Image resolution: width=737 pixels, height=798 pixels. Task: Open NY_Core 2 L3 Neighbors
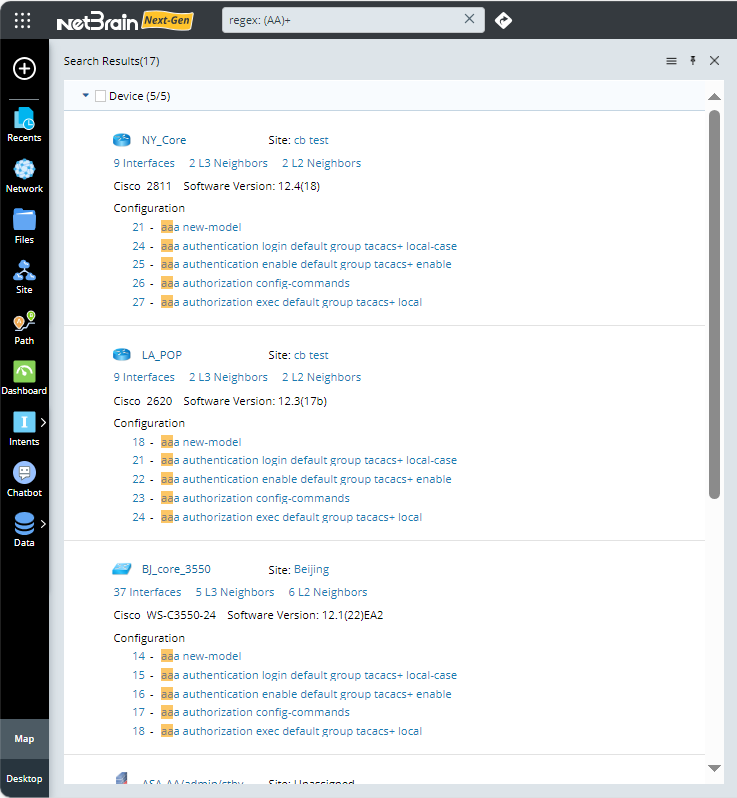click(x=228, y=163)
